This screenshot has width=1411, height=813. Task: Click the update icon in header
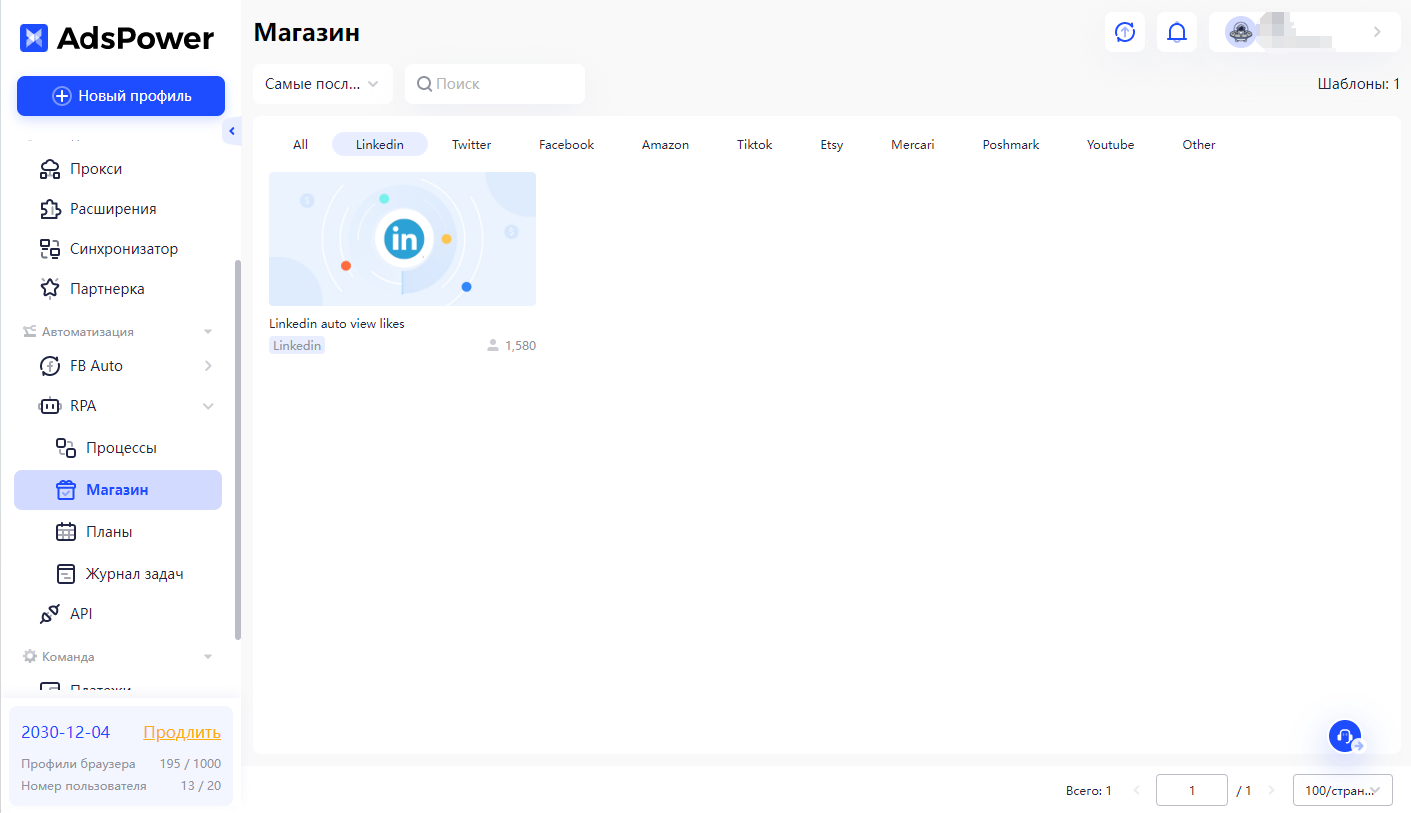coord(1125,32)
